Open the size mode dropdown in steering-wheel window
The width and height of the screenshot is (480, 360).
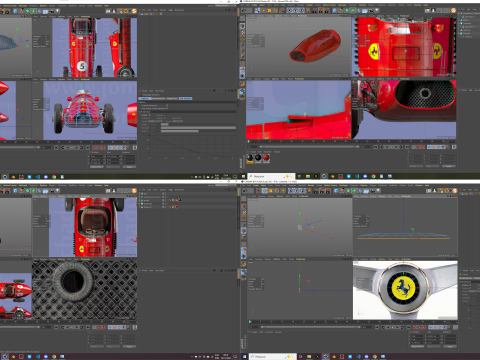click(433, 346)
